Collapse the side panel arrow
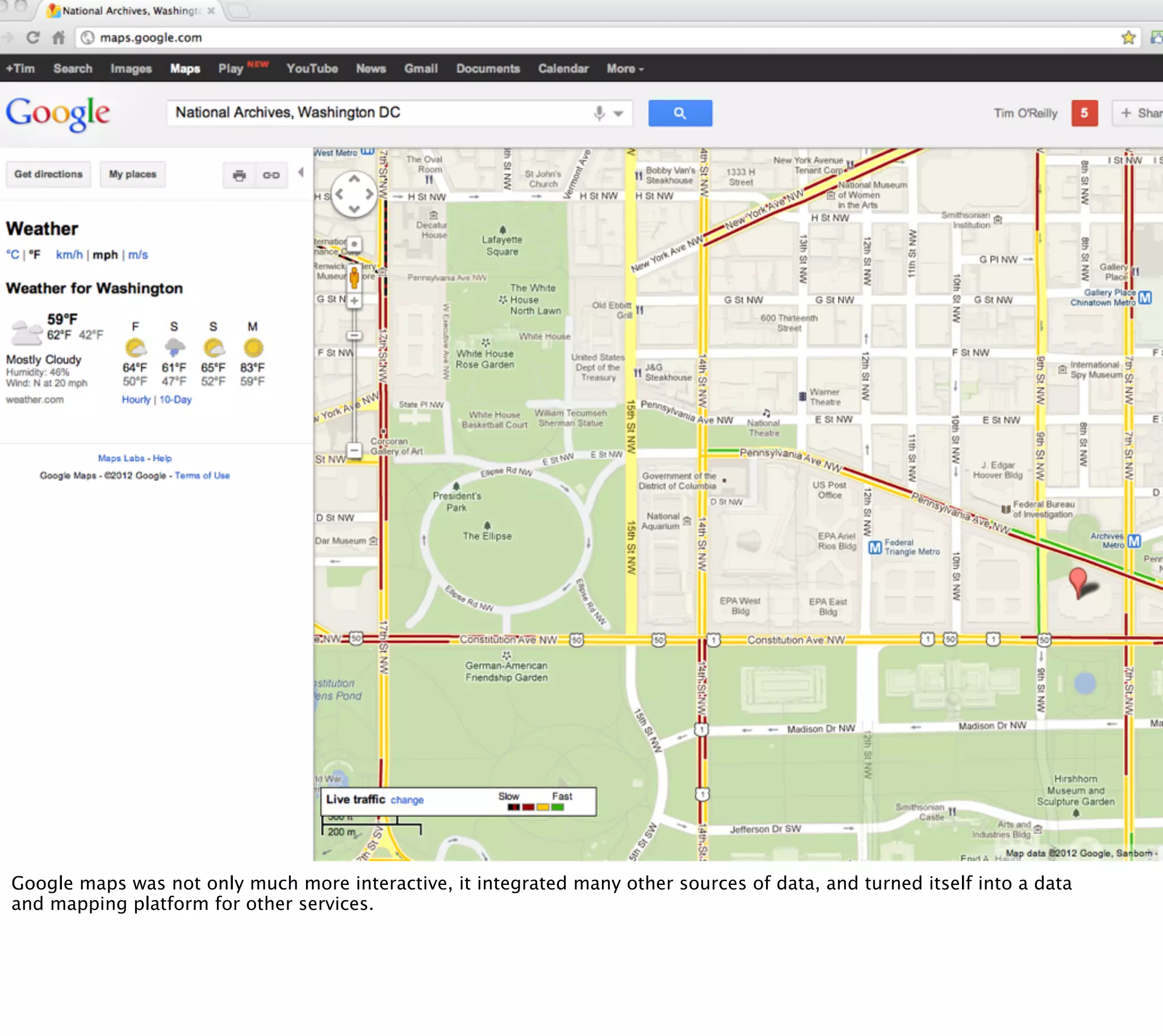1163x1036 pixels. point(301,172)
